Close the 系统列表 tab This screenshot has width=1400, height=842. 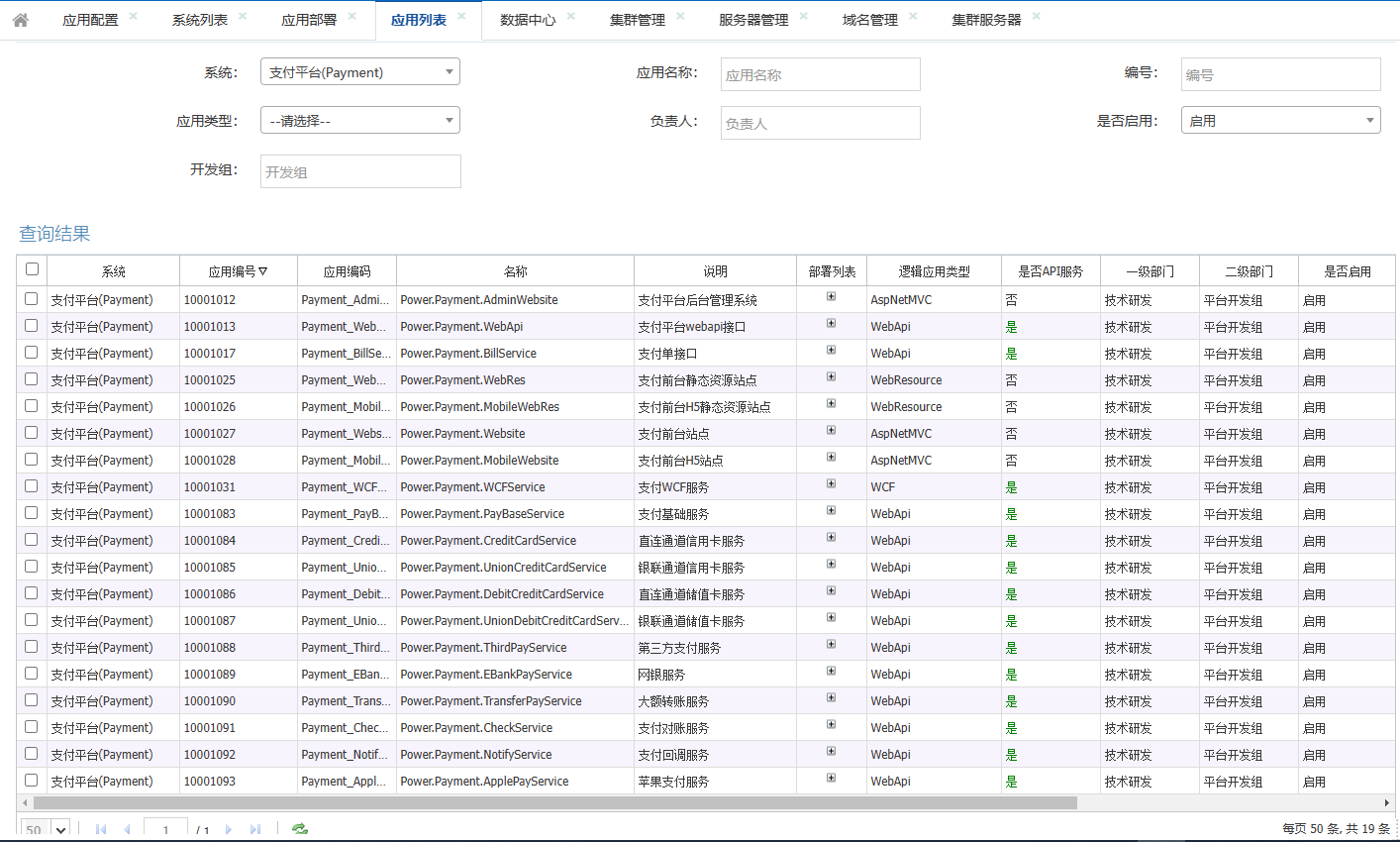243,16
